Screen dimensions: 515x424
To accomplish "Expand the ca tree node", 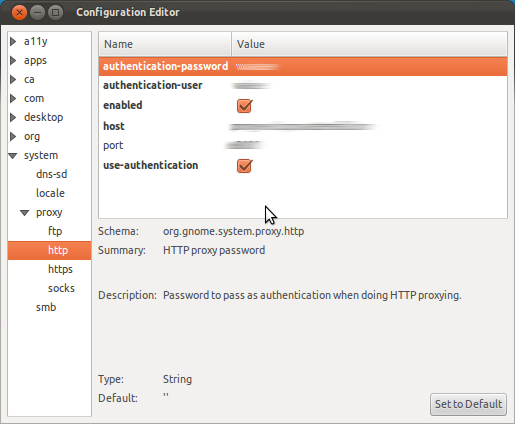I will [x=13, y=79].
